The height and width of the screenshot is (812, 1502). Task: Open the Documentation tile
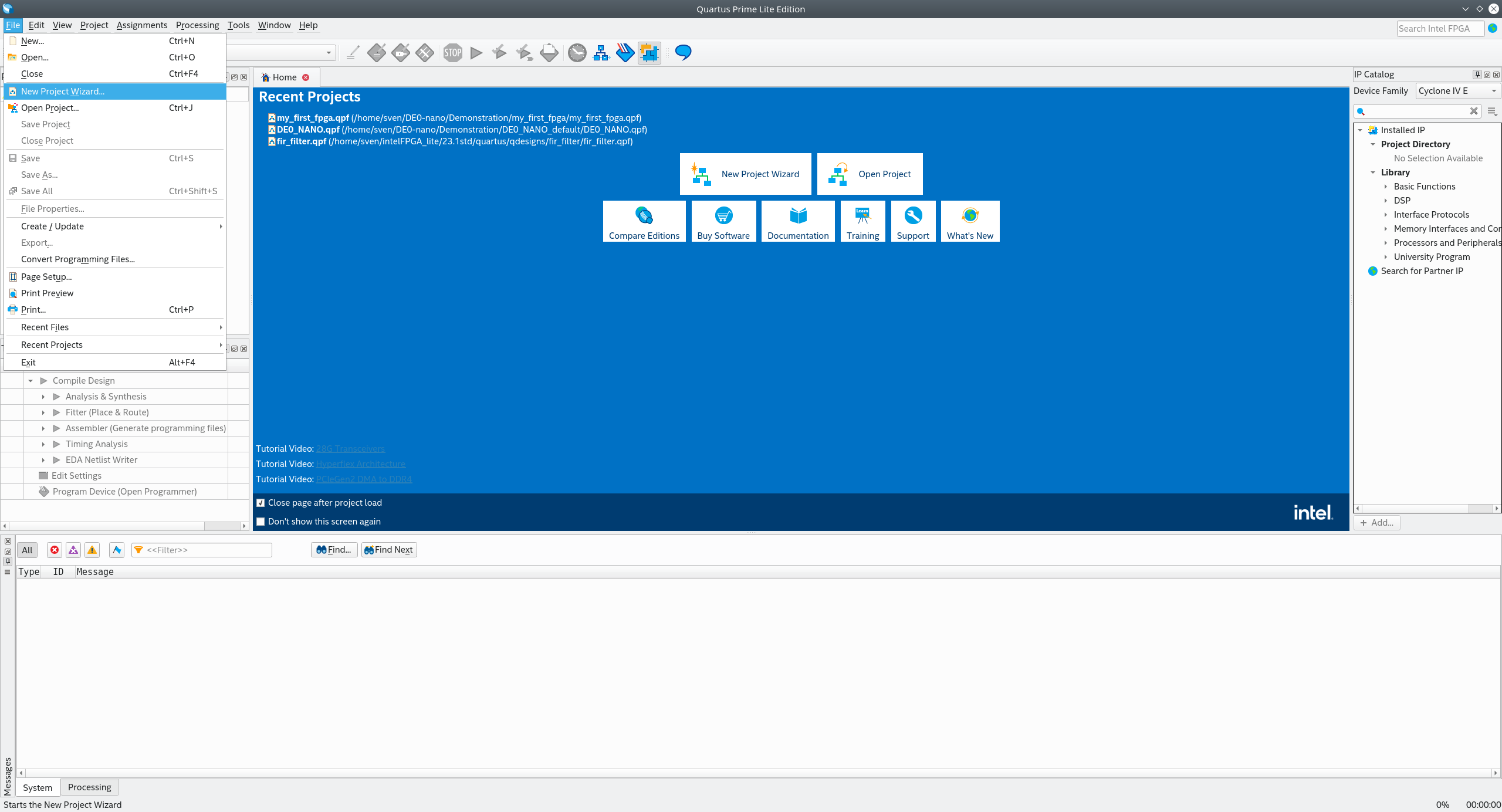(x=798, y=221)
